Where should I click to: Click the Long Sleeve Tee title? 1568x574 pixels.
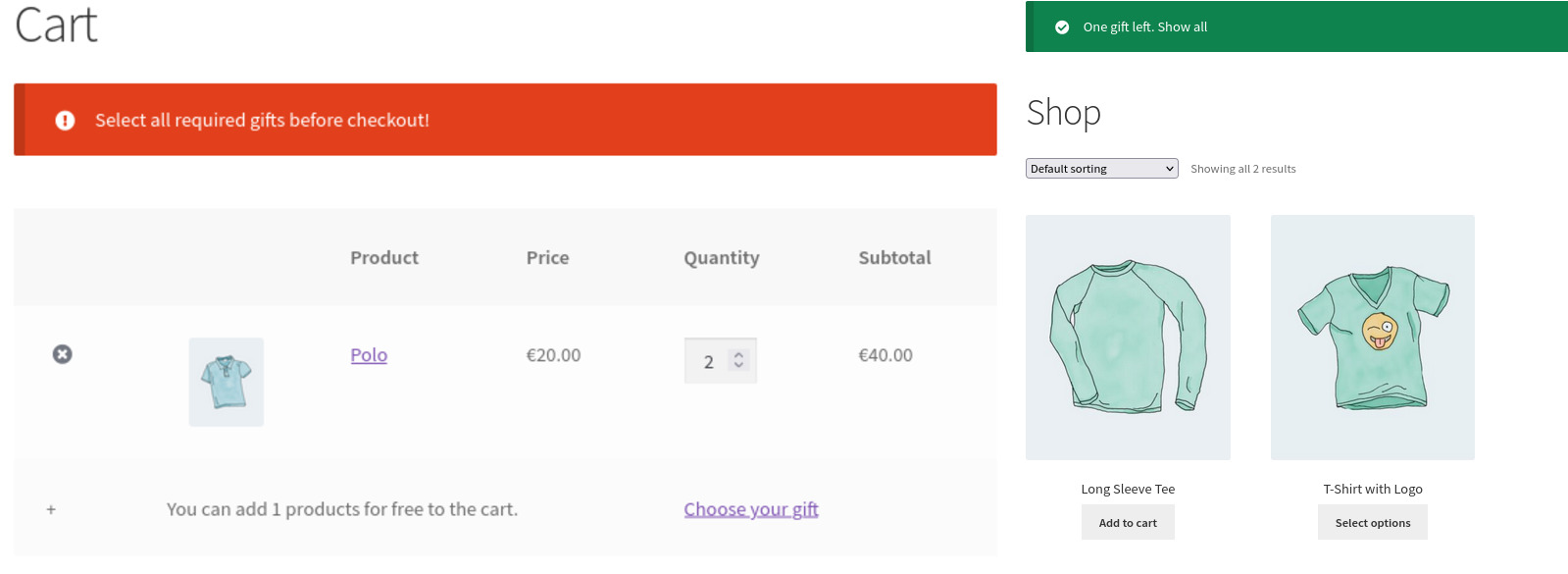click(1128, 489)
